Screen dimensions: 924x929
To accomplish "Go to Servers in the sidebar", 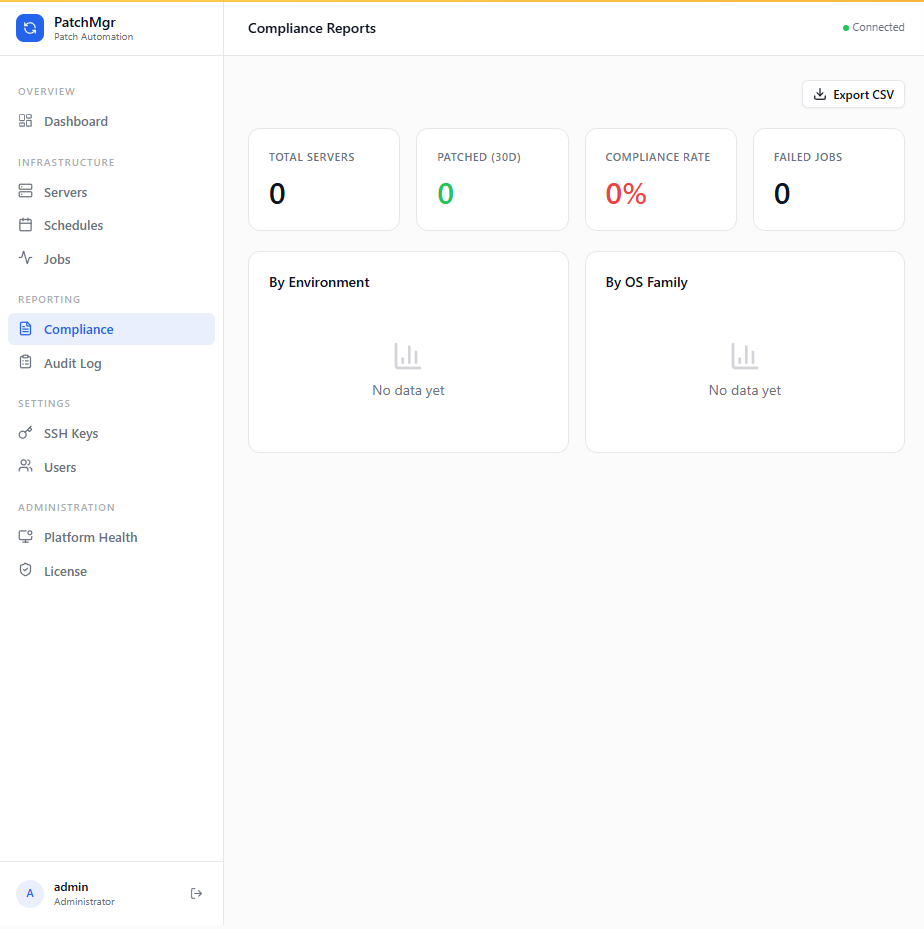I will point(111,192).
